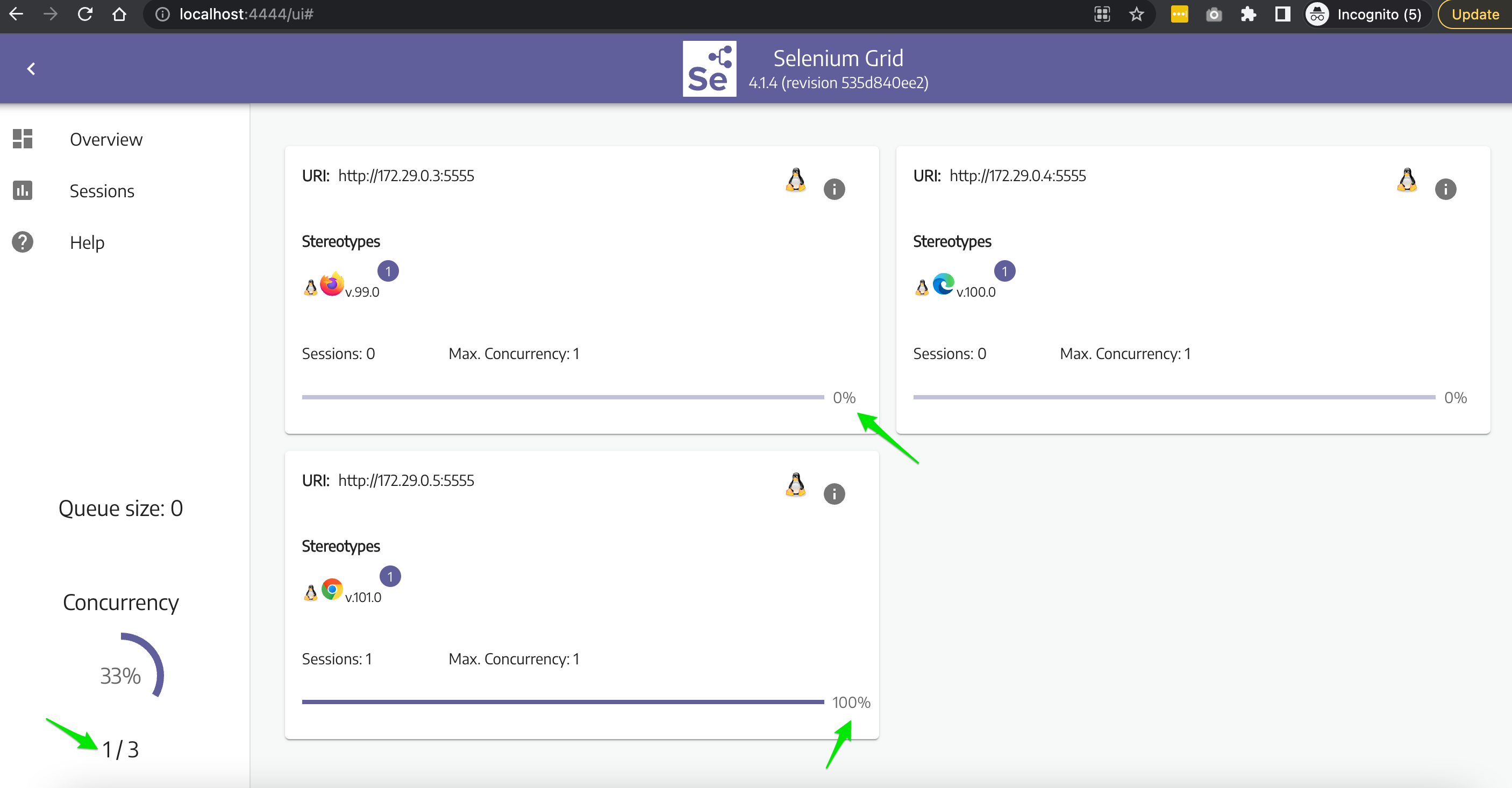1512x788 pixels.
Task: Show info for node 172.29.0.5
Action: click(x=834, y=494)
